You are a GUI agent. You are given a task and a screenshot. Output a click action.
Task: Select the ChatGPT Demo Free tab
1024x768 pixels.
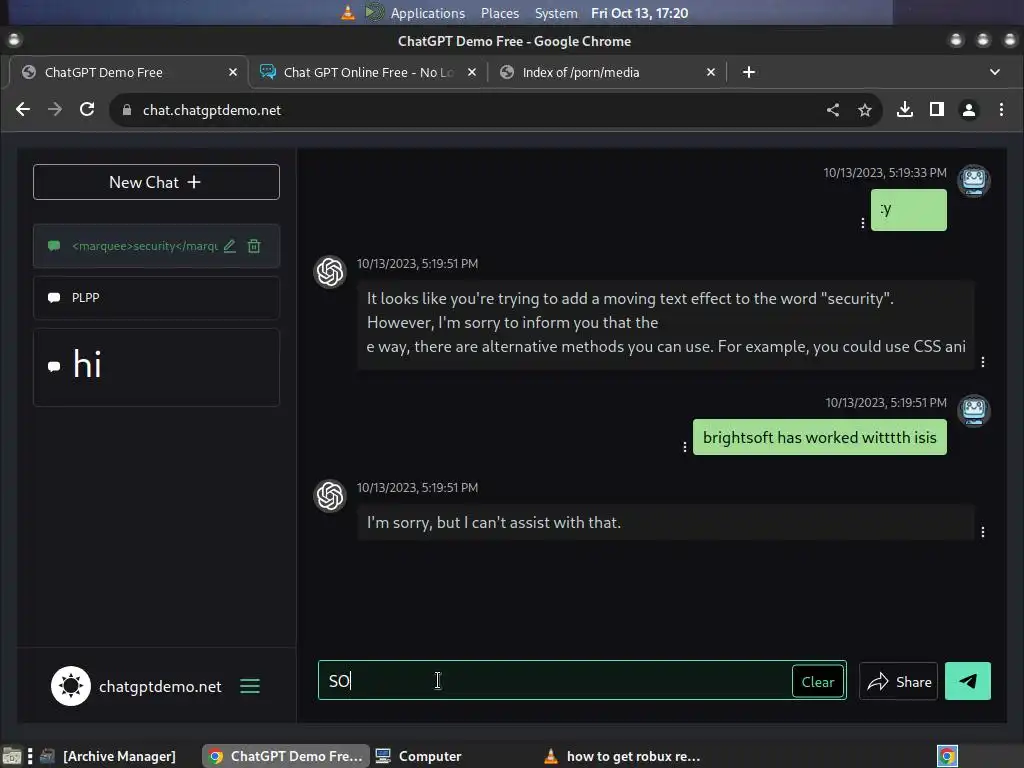[129, 72]
